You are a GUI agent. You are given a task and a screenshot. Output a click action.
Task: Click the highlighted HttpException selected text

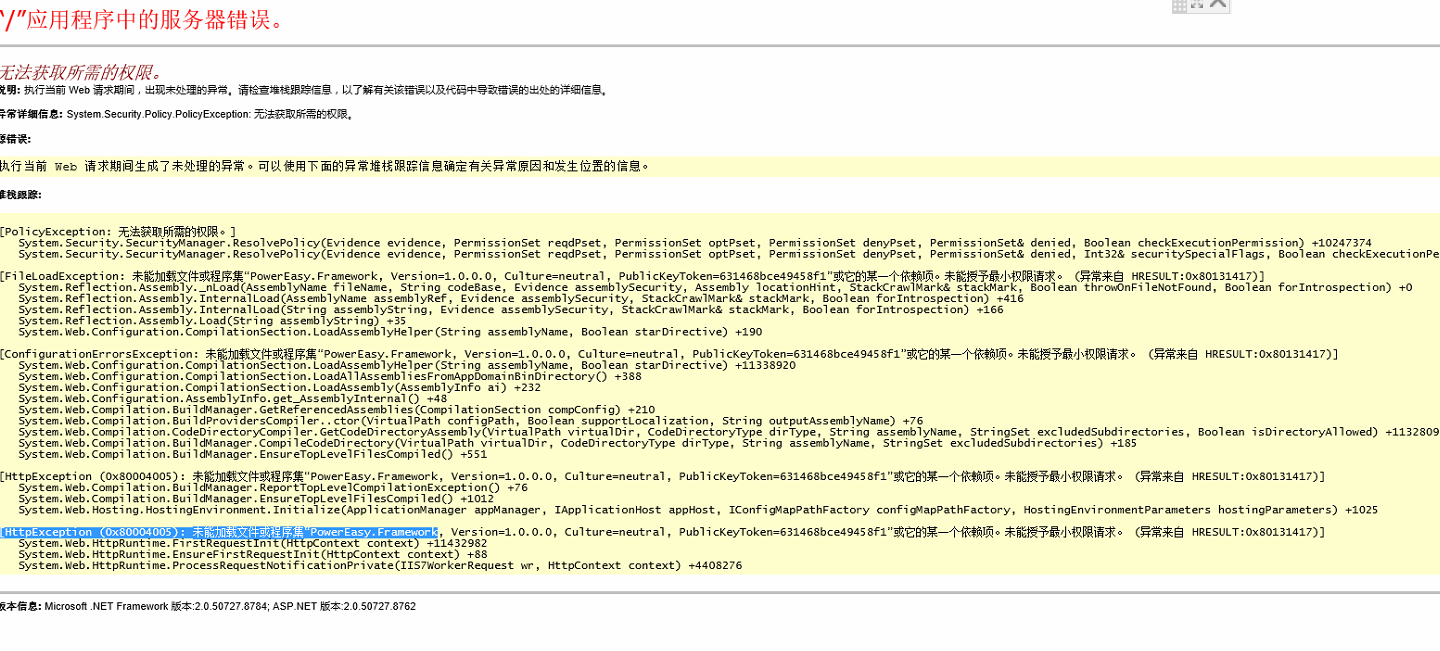(219, 532)
